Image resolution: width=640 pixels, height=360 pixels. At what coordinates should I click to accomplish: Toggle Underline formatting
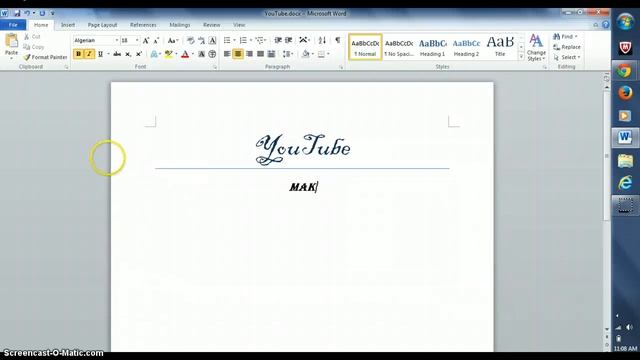point(100,54)
